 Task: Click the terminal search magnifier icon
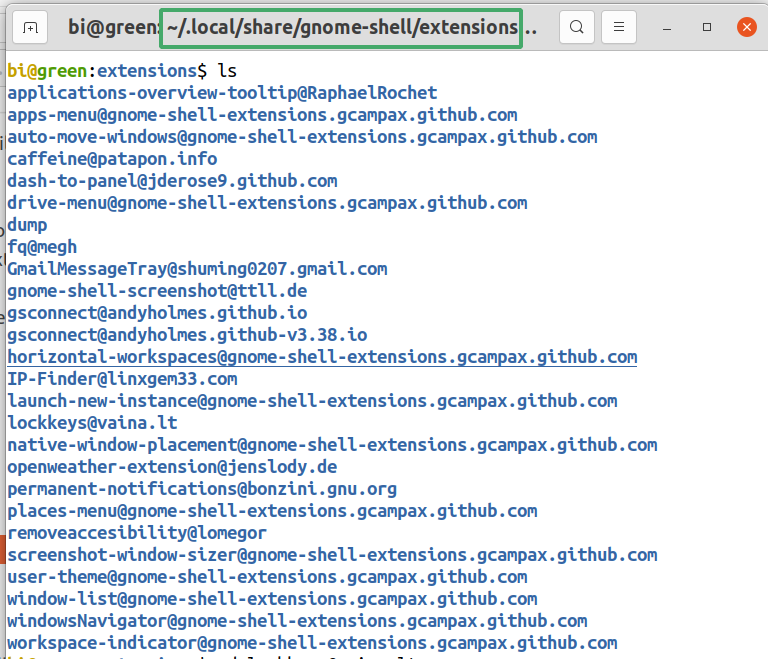(576, 28)
